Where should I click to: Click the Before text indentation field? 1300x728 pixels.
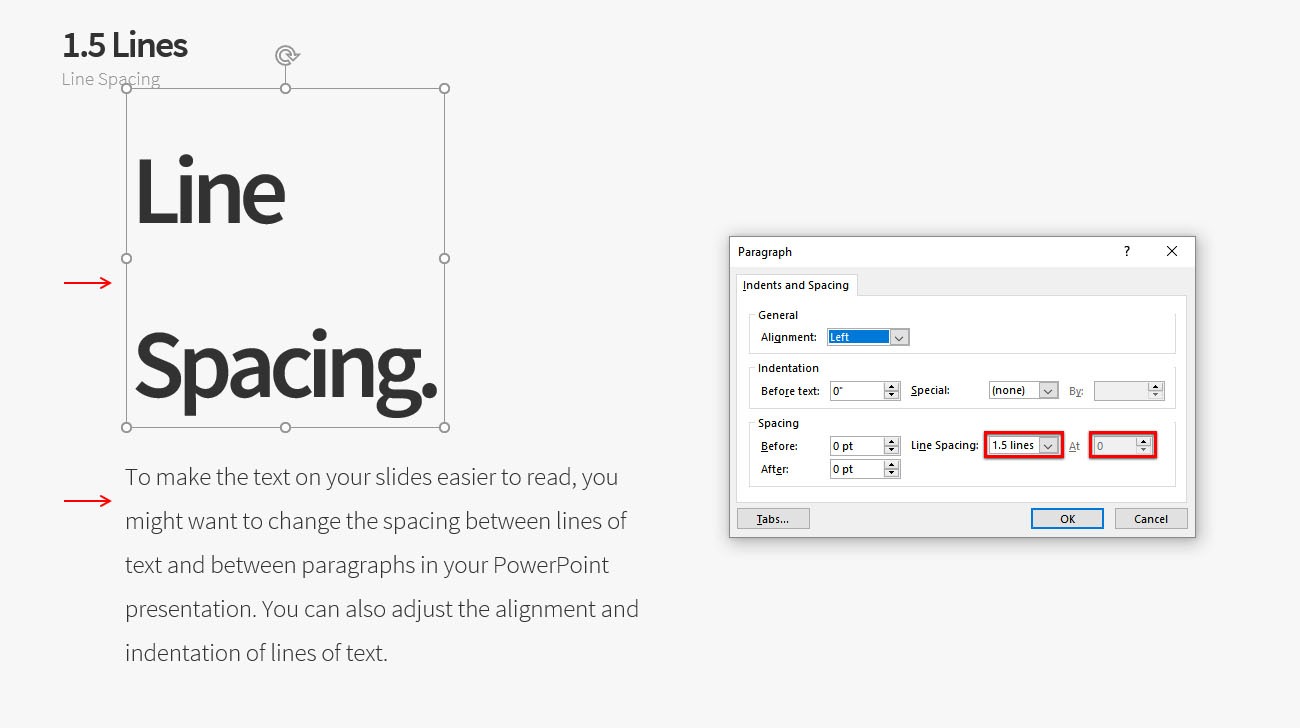click(856, 391)
